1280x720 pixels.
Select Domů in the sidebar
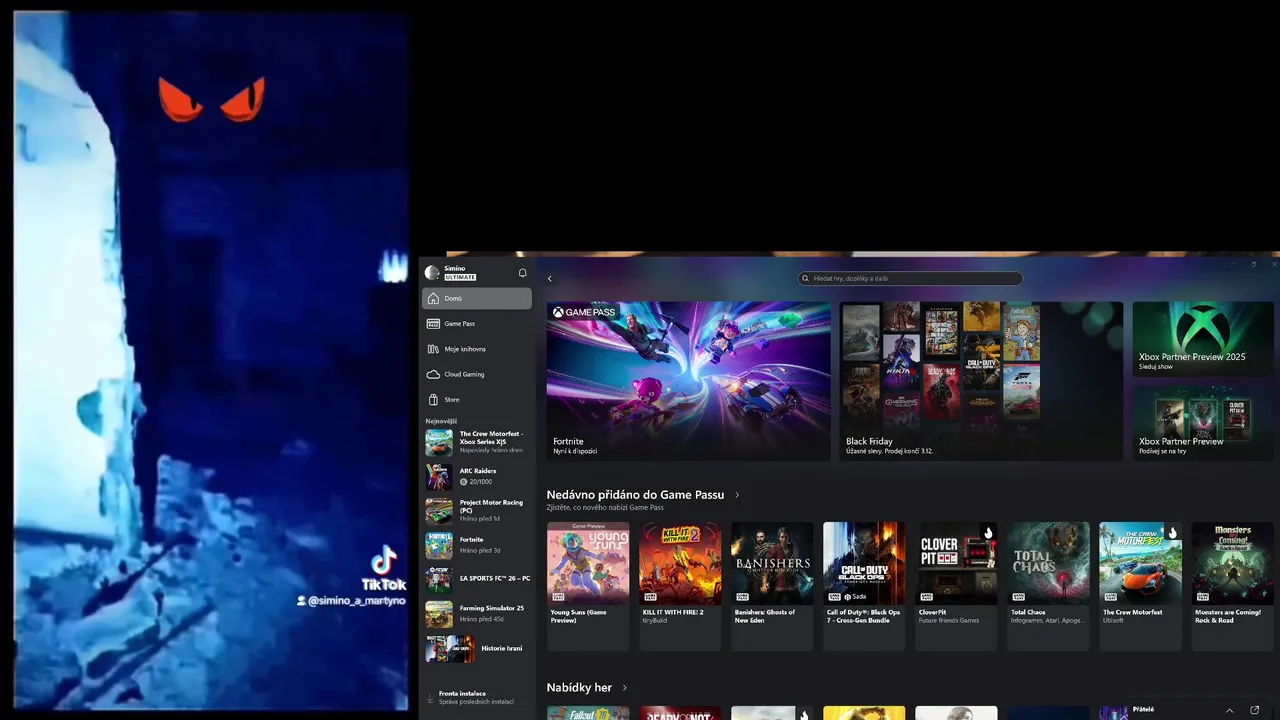click(x=477, y=298)
